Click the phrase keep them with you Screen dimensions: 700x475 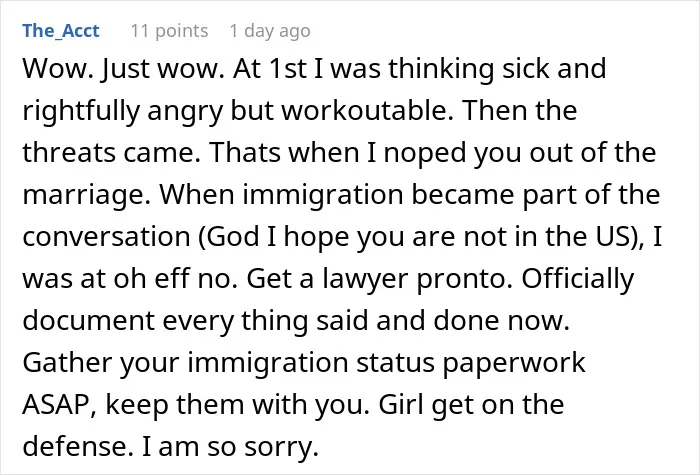point(238,404)
